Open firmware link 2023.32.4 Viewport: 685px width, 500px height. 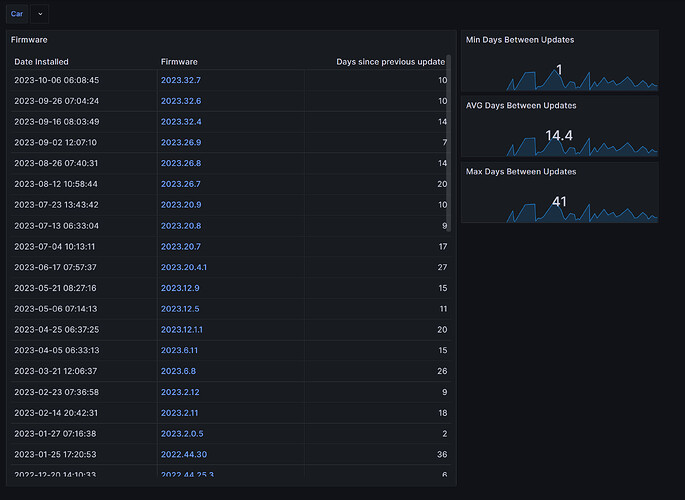(181, 122)
